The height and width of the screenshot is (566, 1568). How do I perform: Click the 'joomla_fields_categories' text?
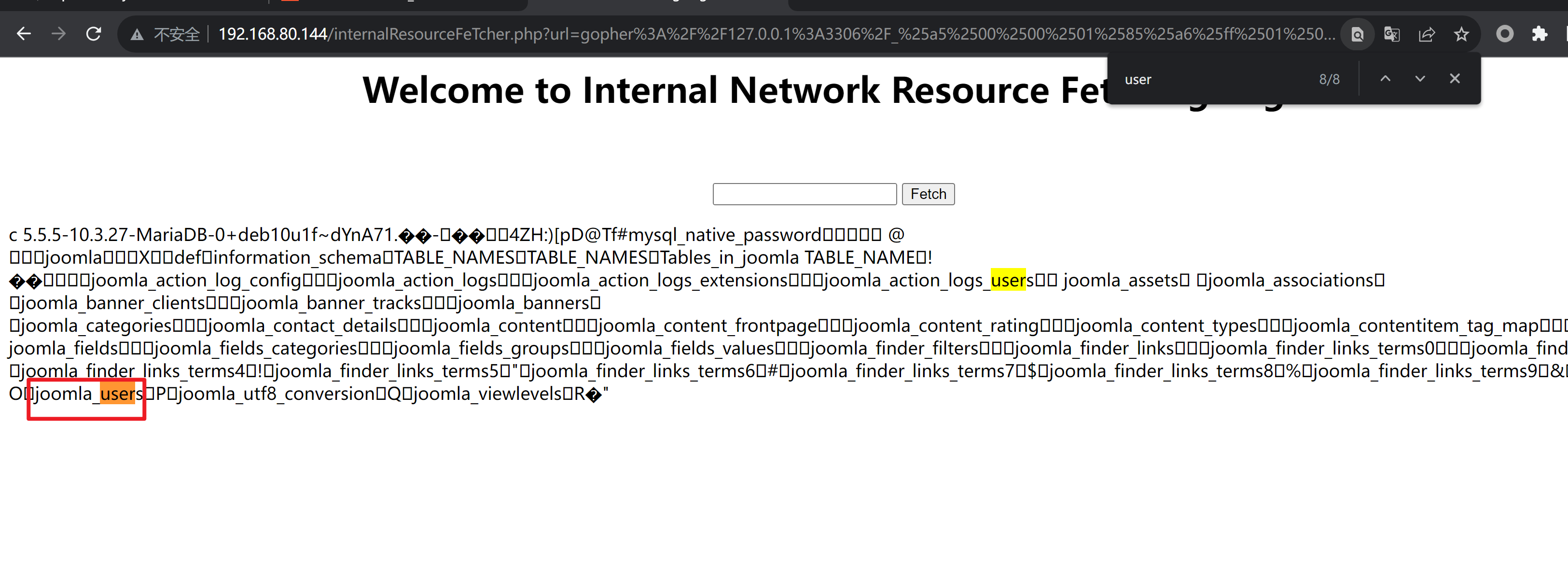click(x=255, y=349)
